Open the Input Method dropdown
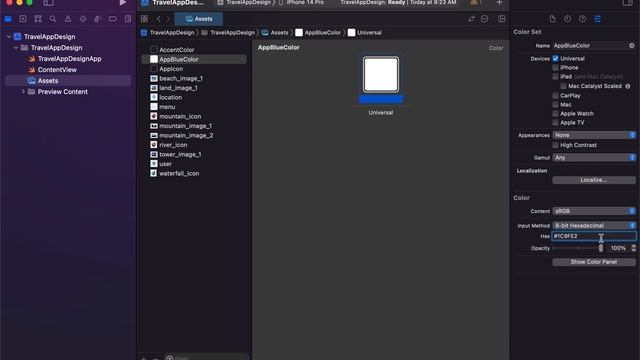The height and width of the screenshot is (360, 640). tap(594, 225)
